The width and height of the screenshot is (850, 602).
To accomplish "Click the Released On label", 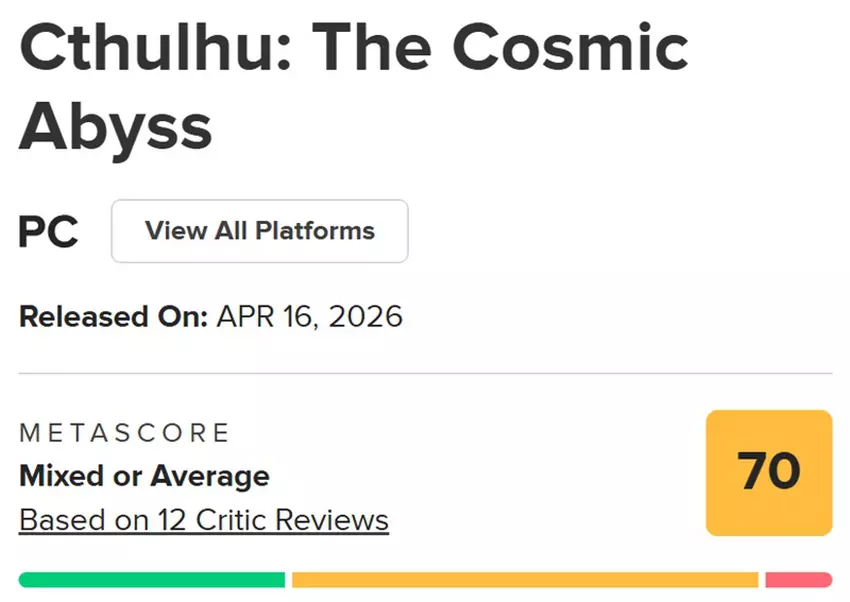I will 113,317.
